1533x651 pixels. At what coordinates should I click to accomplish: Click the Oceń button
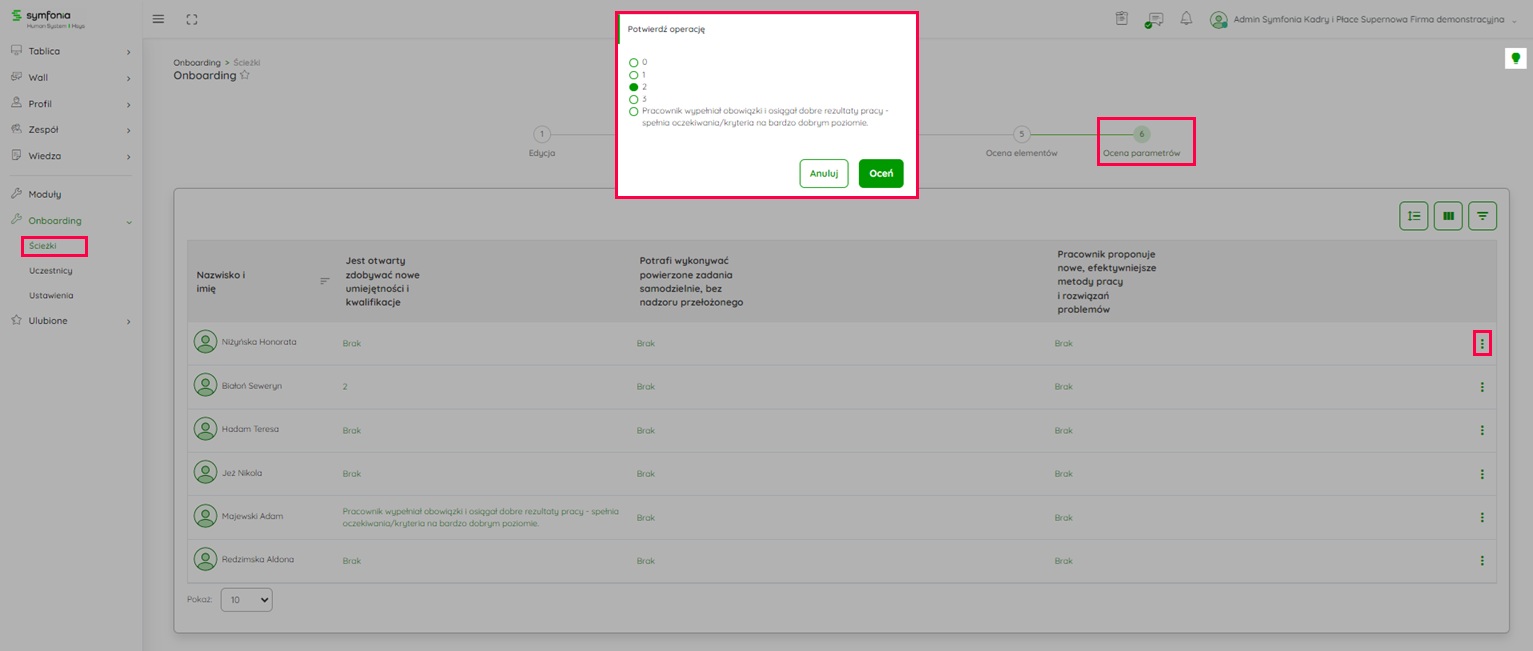(x=880, y=173)
